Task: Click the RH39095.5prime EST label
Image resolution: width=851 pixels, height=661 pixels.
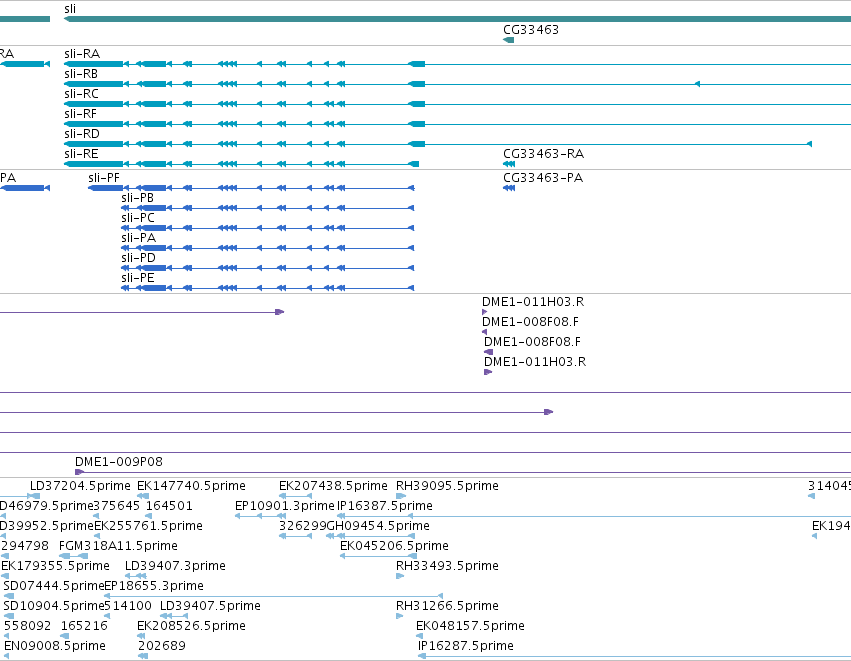Action: tap(447, 486)
